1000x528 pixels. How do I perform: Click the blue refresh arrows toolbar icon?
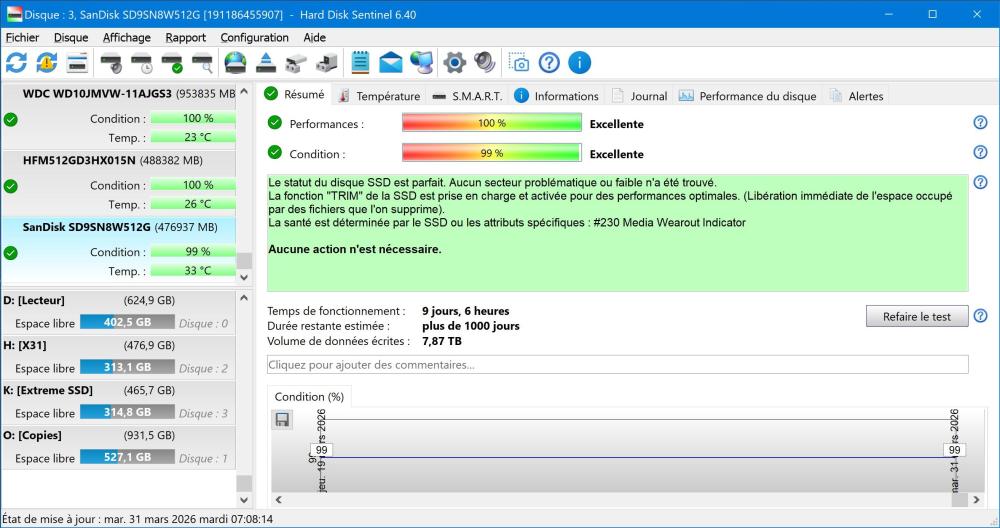pyautogui.click(x=16, y=62)
